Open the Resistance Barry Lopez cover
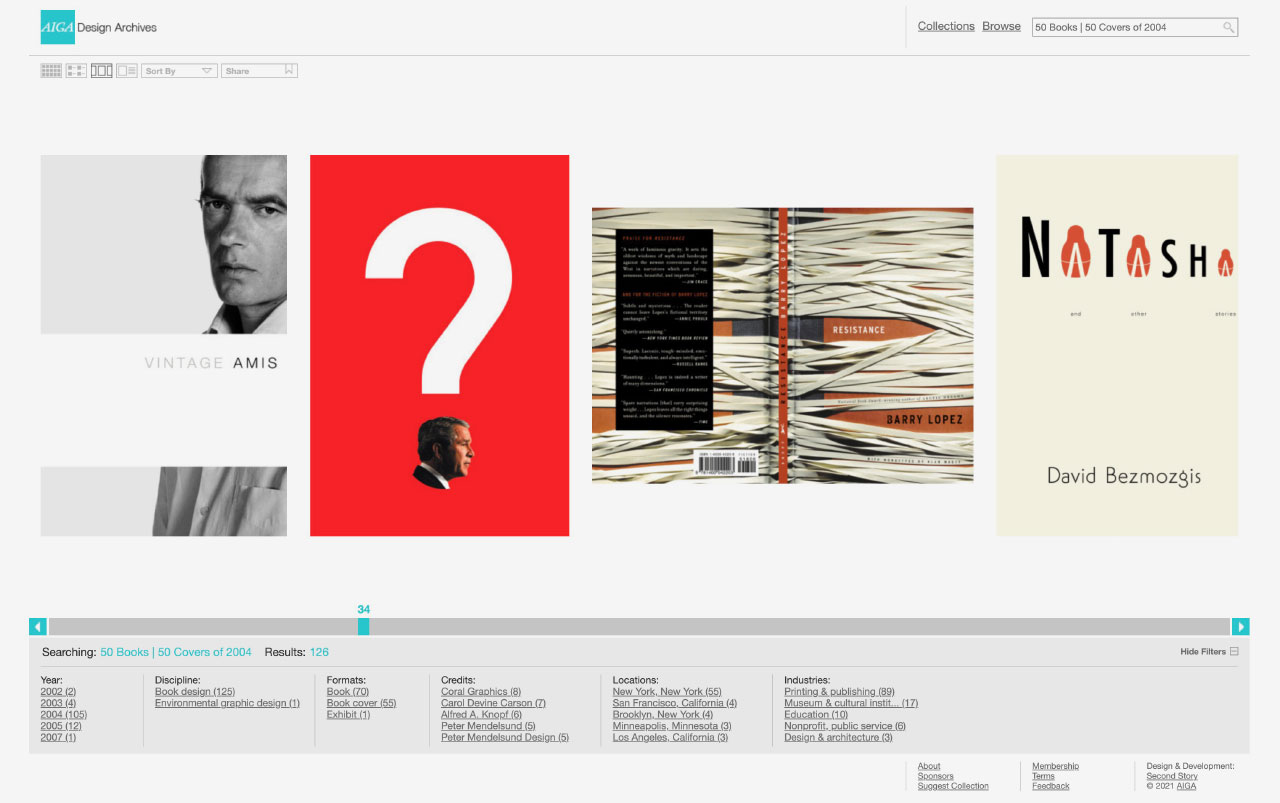Screen dimensions: 1280x803 (782, 345)
